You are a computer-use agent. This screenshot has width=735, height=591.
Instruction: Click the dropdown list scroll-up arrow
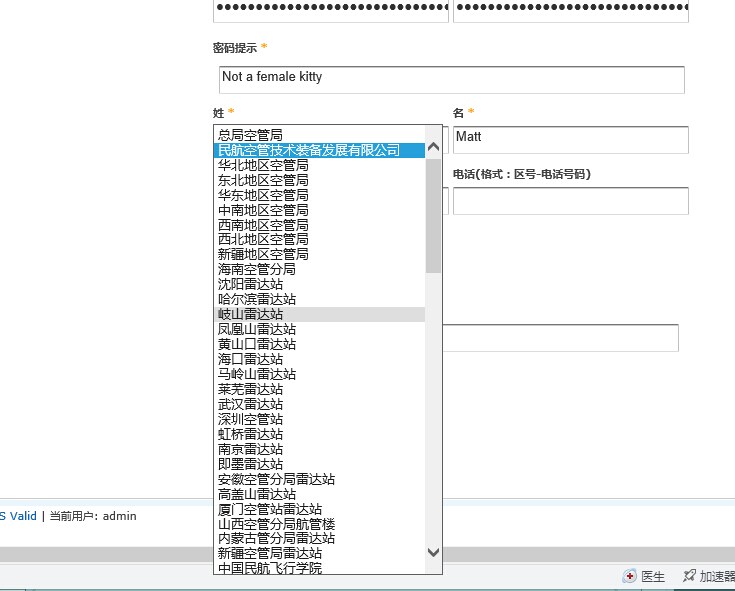pos(434,147)
